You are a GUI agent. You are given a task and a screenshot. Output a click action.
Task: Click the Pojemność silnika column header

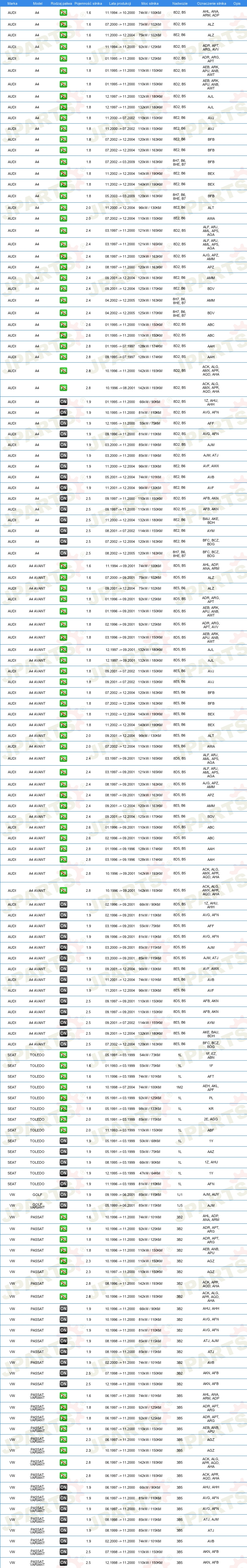click(88, 4)
